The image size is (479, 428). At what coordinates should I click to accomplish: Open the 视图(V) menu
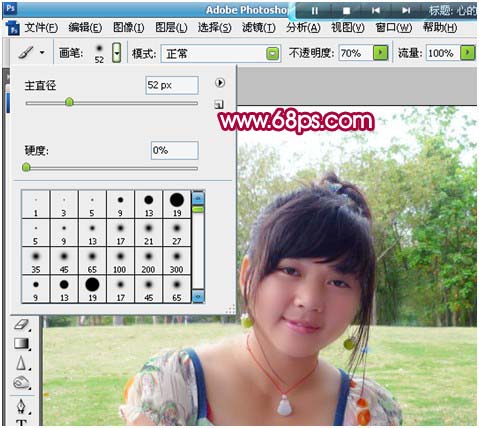click(x=347, y=27)
